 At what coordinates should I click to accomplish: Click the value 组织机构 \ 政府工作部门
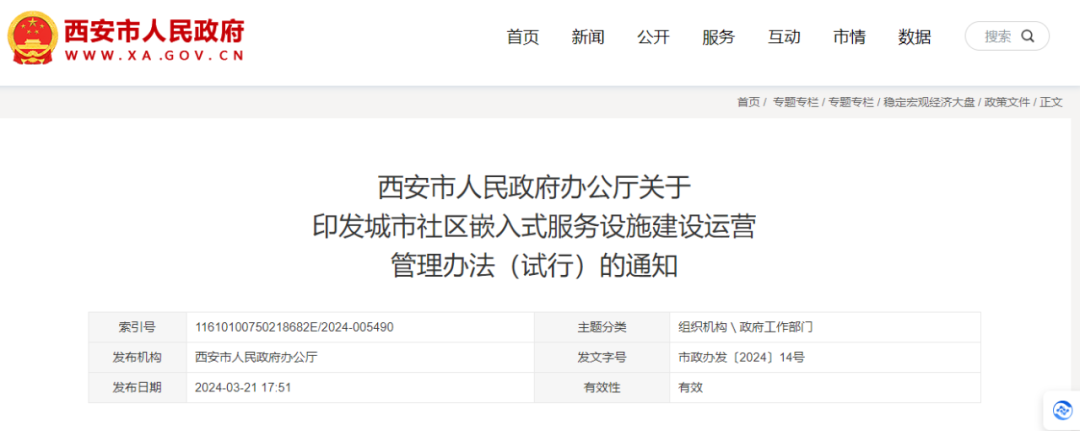[x=745, y=327]
